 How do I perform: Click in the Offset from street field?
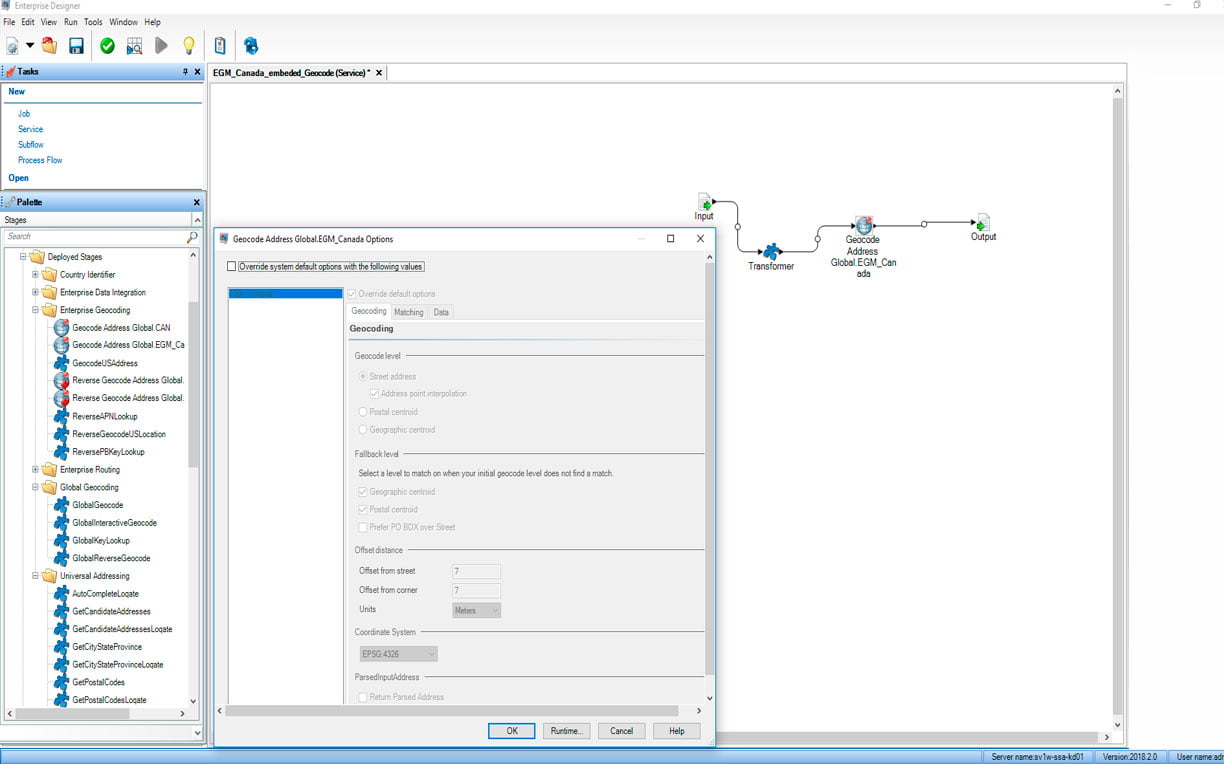476,571
